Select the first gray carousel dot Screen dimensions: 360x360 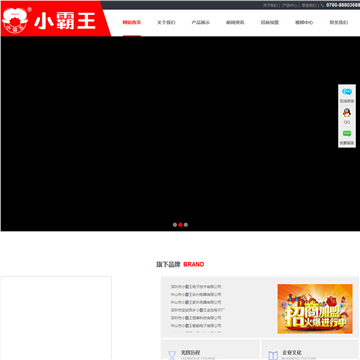(175, 225)
